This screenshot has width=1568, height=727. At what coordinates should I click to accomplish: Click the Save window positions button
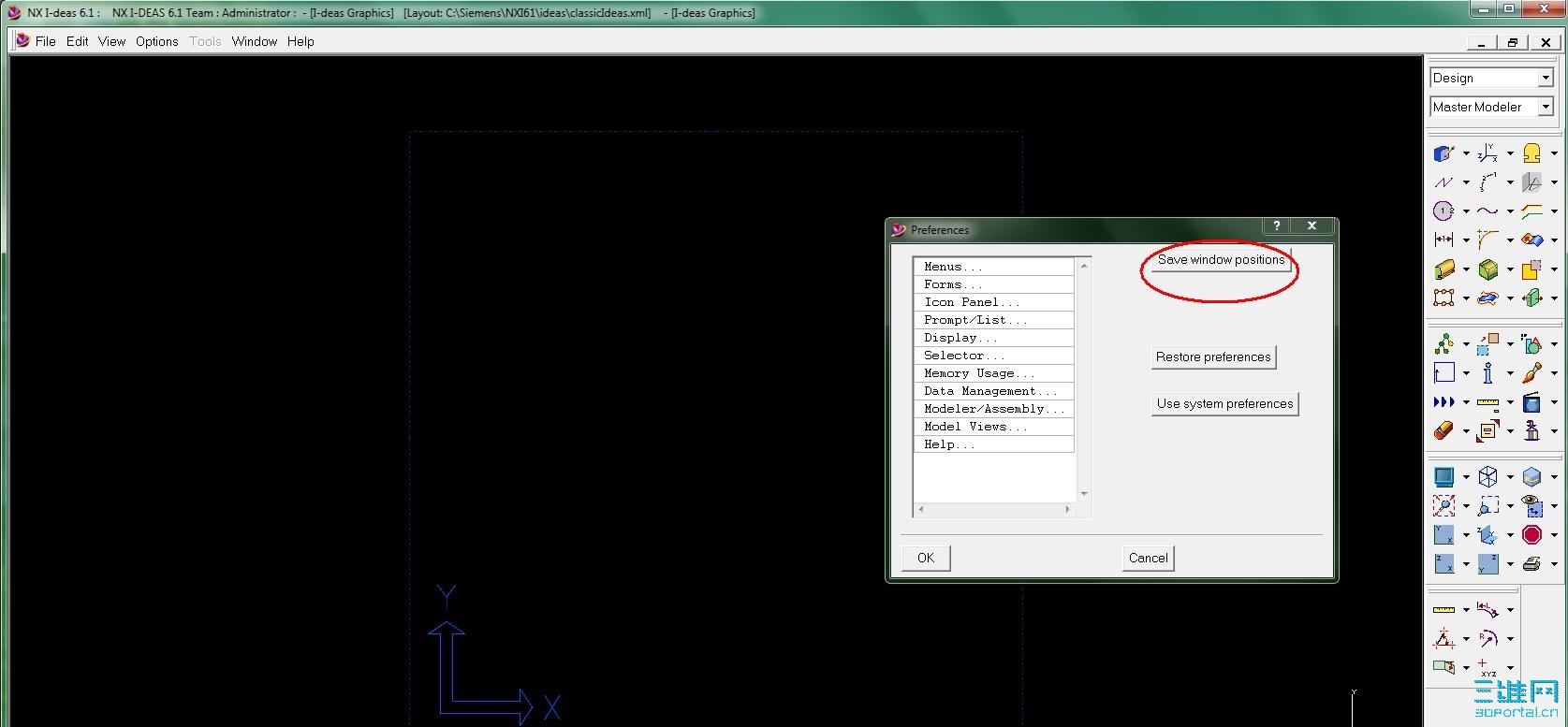coord(1221,260)
